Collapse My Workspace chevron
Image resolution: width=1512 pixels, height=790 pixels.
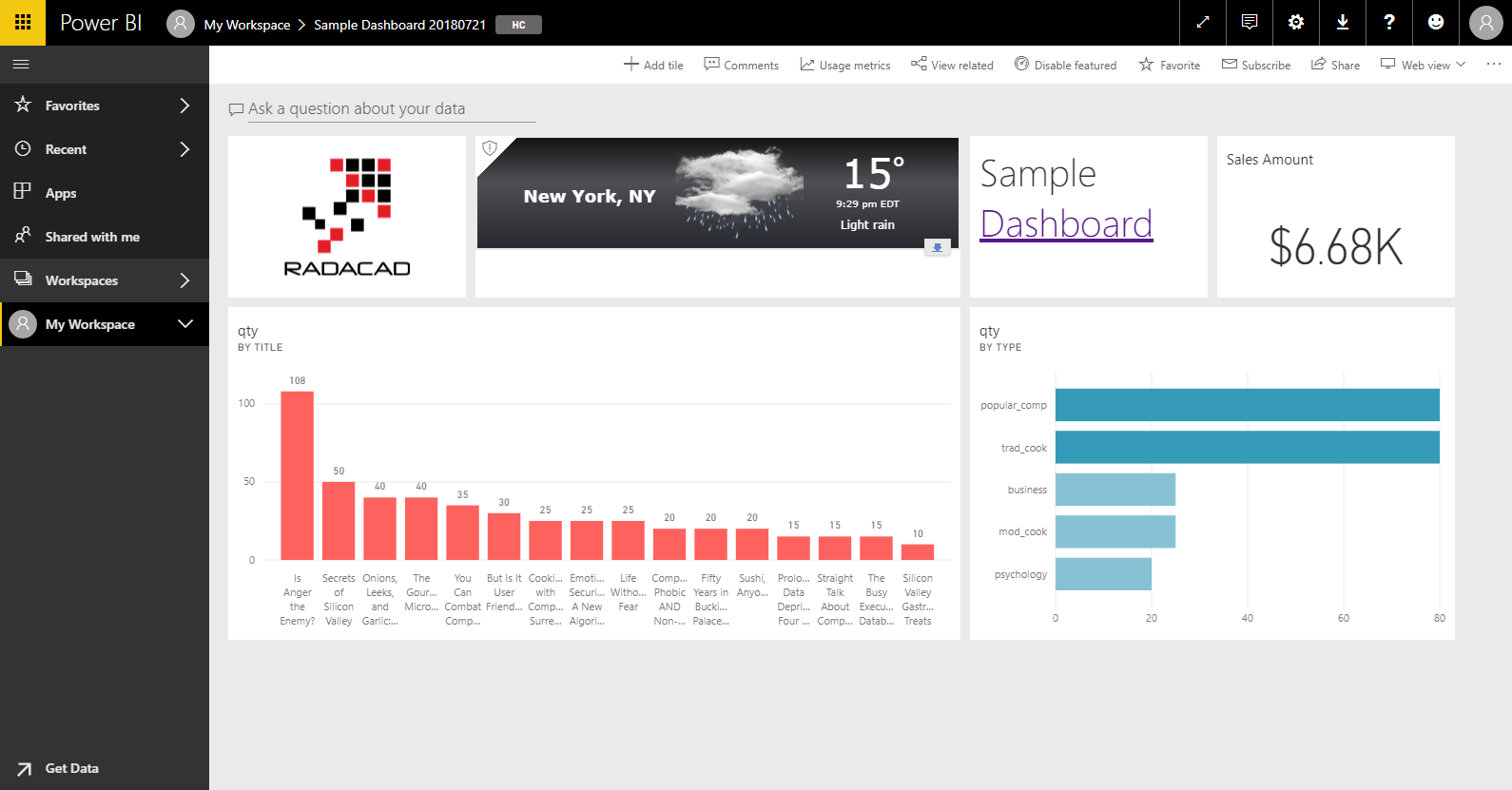click(185, 324)
